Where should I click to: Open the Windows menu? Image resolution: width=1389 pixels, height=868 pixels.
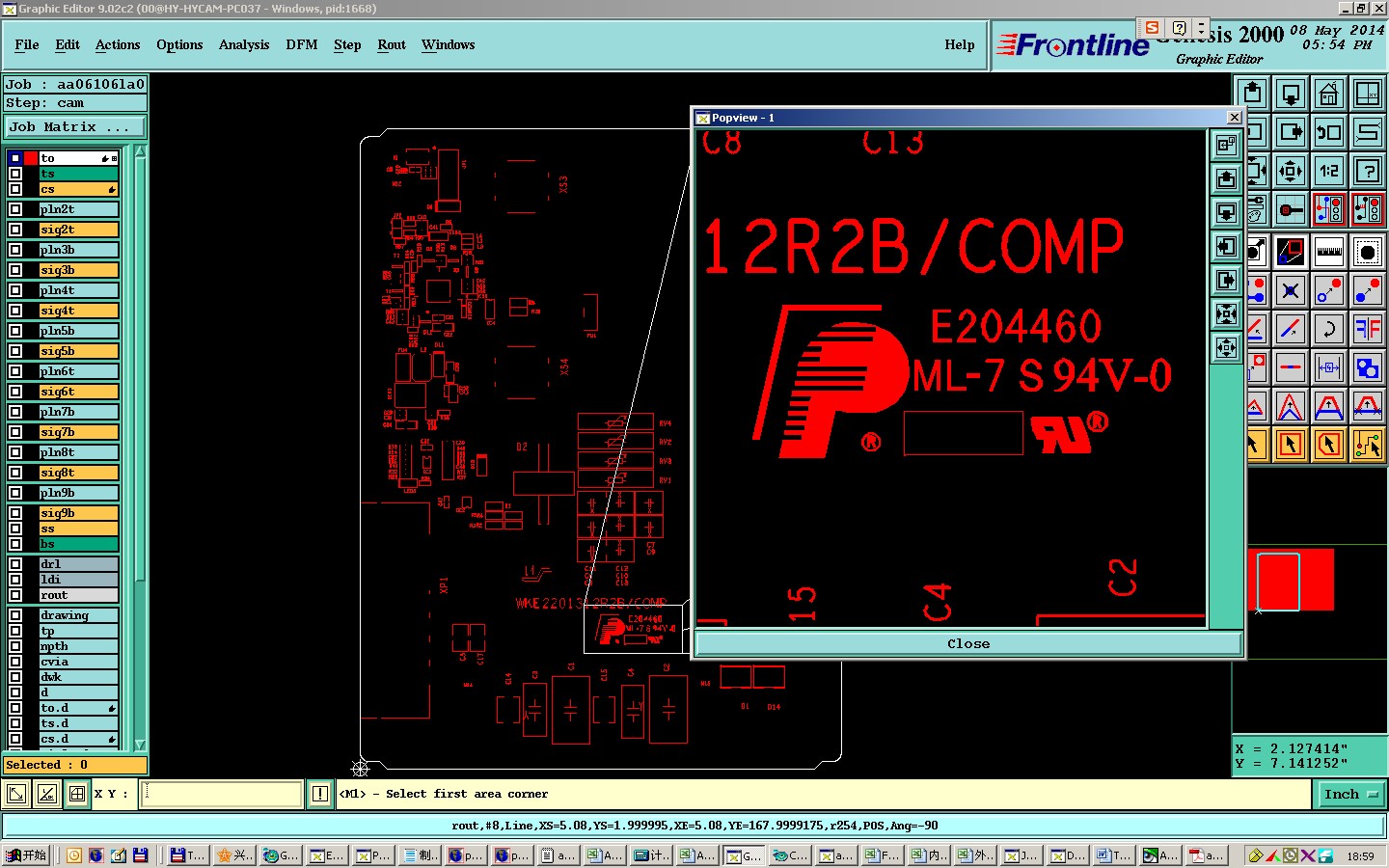click(449, 45)
